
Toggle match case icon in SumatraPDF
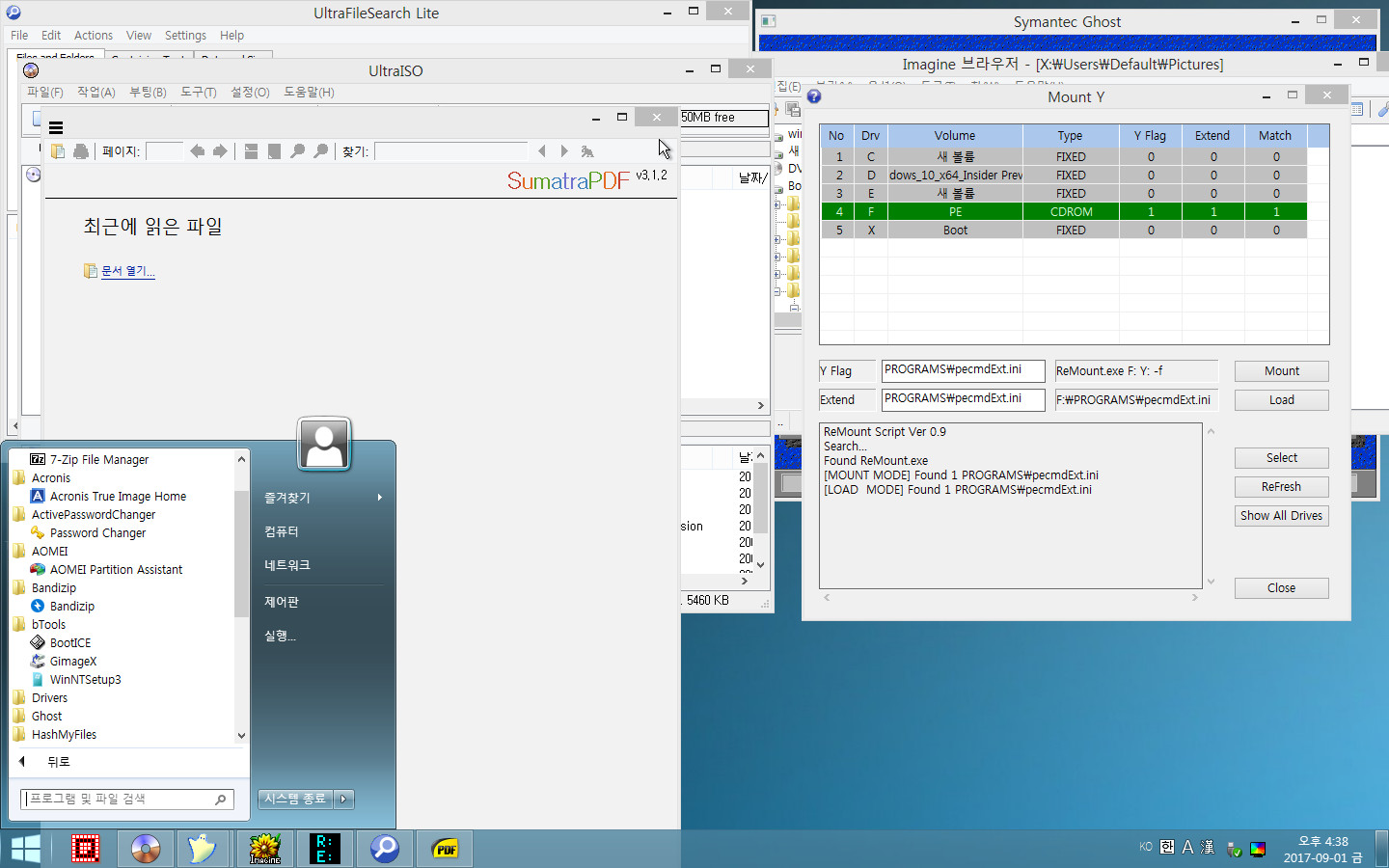[587, 151]
